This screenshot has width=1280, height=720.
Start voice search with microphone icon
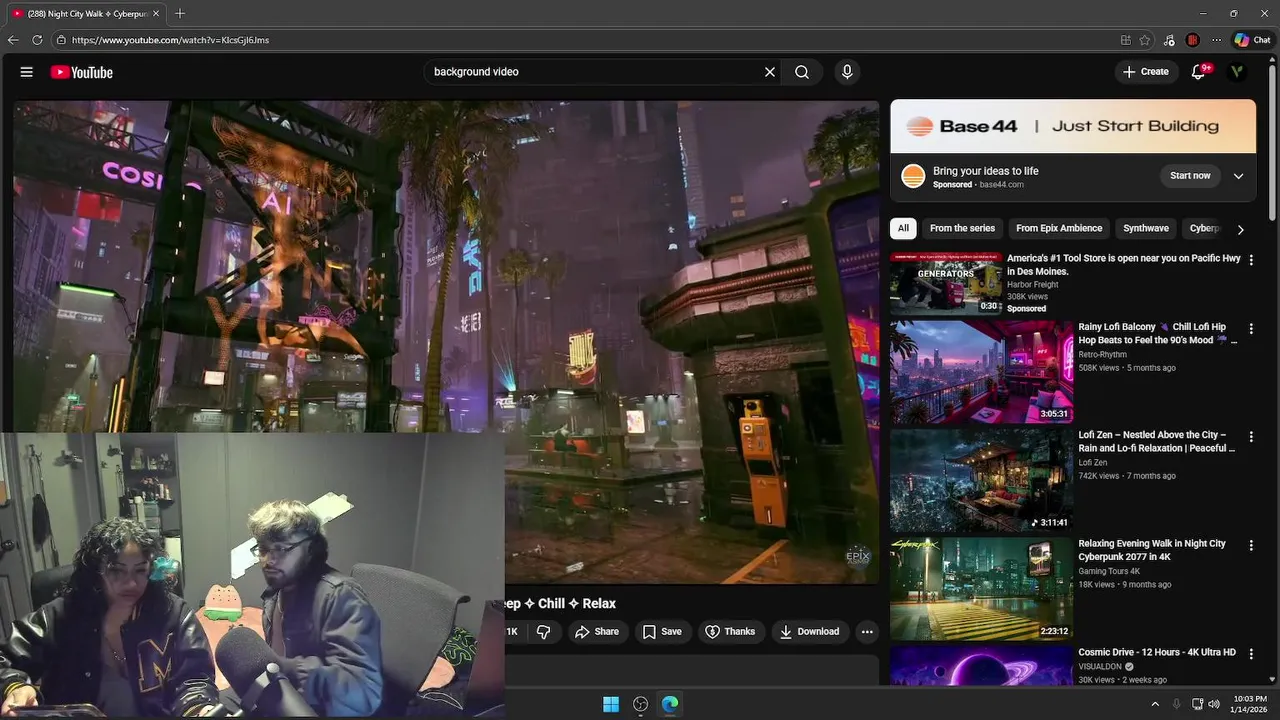tap(847, 72)
